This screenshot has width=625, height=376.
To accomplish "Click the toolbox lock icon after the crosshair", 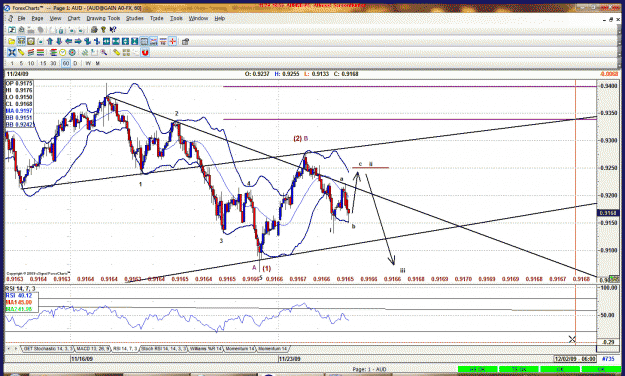I will pos(185,41).
